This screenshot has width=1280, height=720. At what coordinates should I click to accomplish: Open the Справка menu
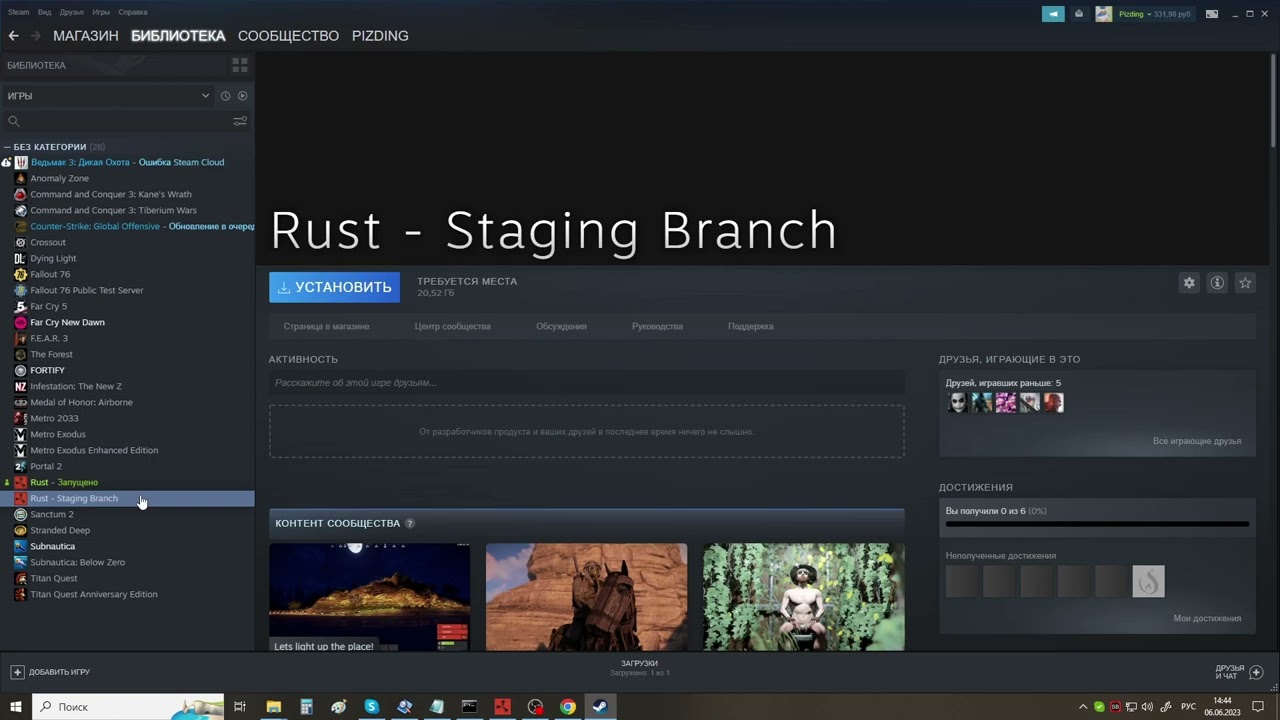point(132,12)
